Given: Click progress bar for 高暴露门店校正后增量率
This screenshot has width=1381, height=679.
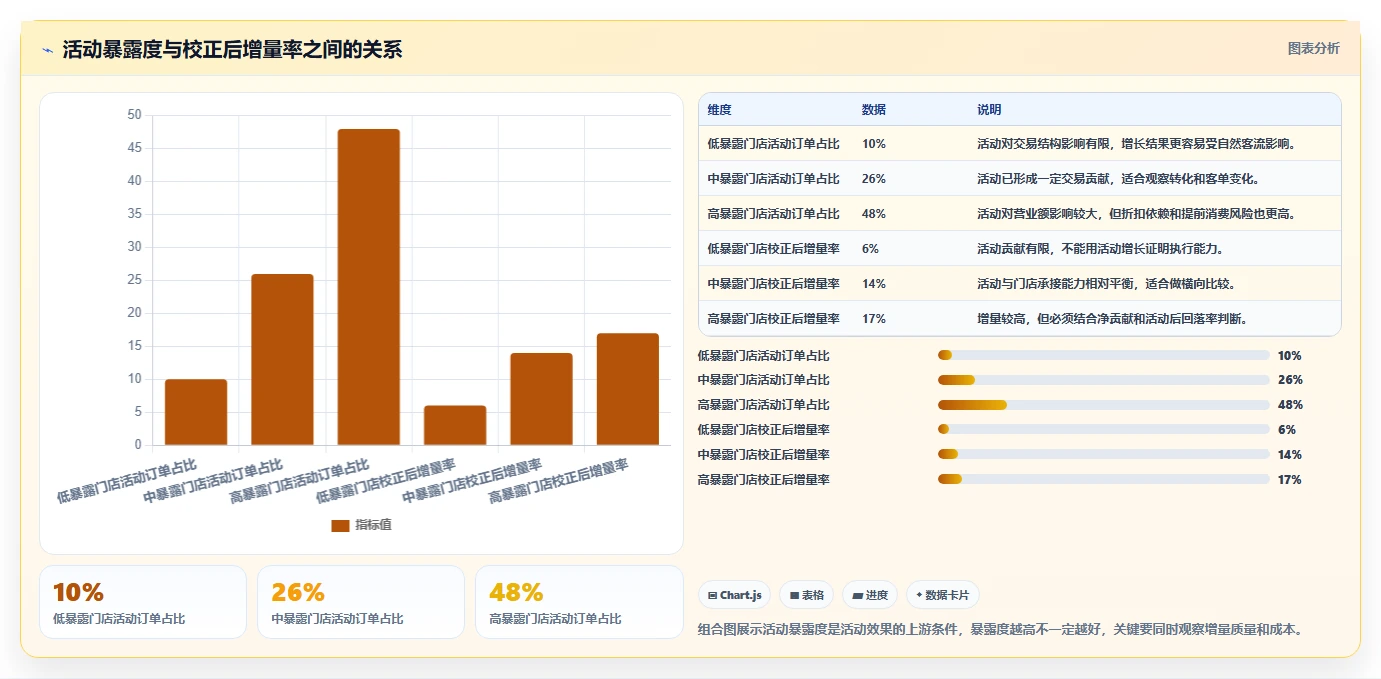Looking at the screenshot, I should coord(1104,480).
